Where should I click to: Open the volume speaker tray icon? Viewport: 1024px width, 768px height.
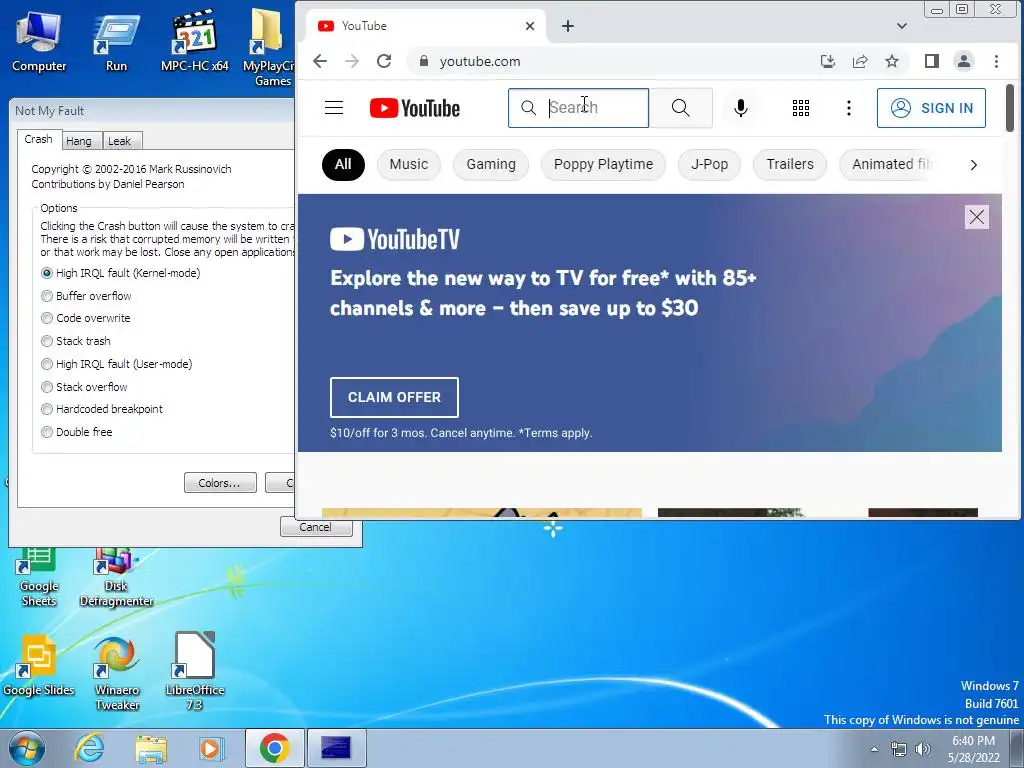click(923, 749)
